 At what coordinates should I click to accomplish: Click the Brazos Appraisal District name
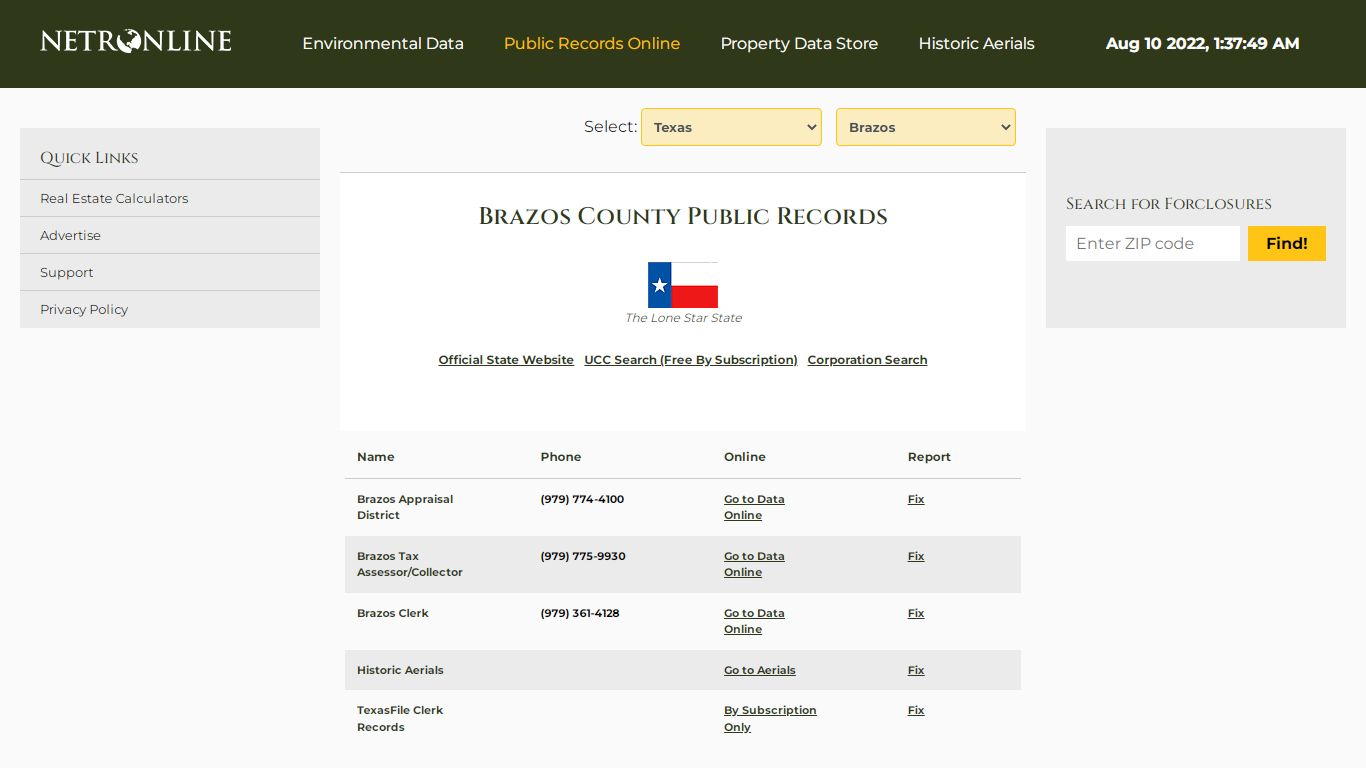[405, 507]
